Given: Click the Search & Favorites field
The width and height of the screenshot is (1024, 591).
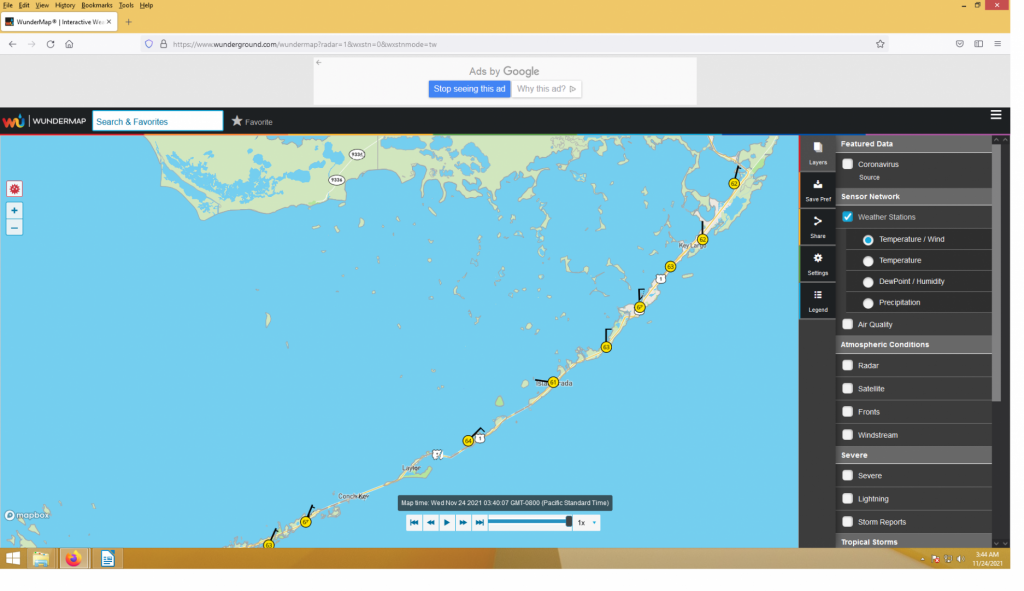Looking at the screenshot, I should pyautogui.click(x=158, y=121).
